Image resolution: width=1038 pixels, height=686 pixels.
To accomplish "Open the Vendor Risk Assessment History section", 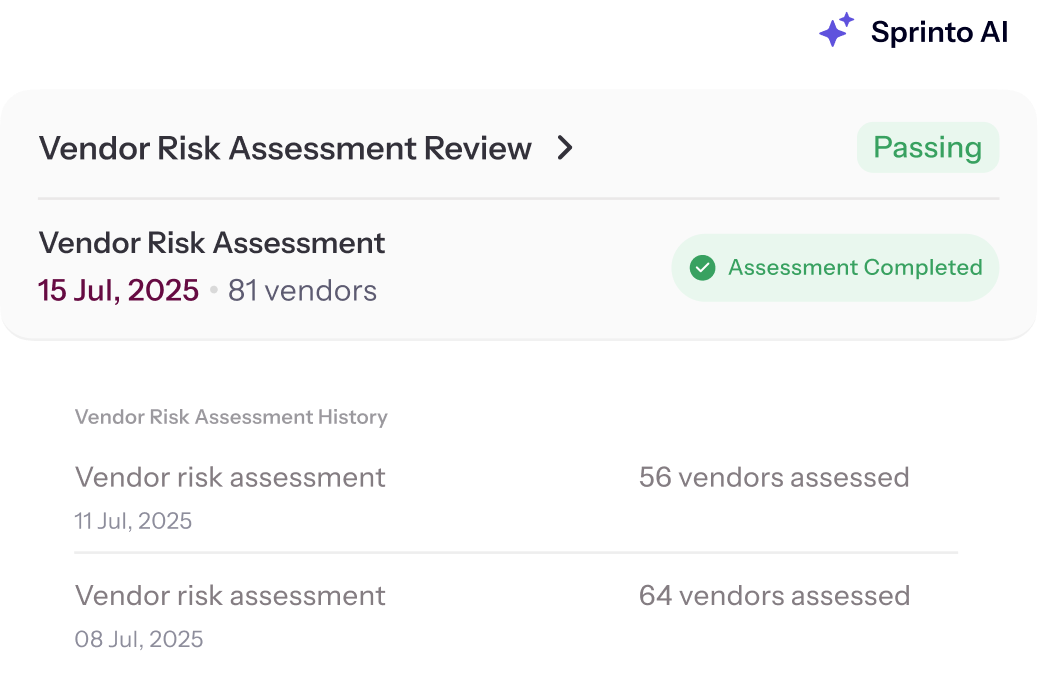I will 231,417.
